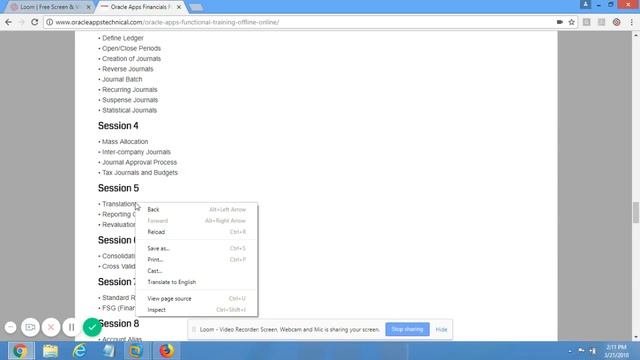640x360 pixels.
Task: Click the Suspense Journals item
Action: pos(130,100)
